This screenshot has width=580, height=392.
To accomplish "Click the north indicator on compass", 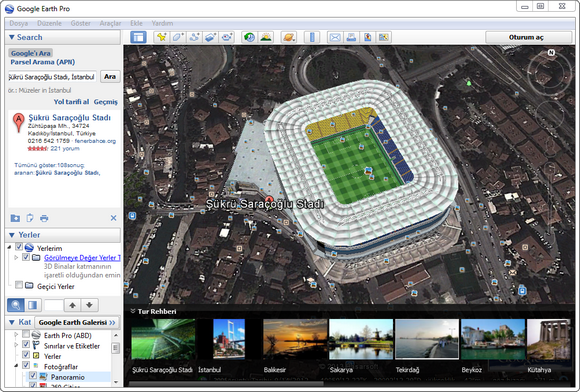I will (551, 53).
